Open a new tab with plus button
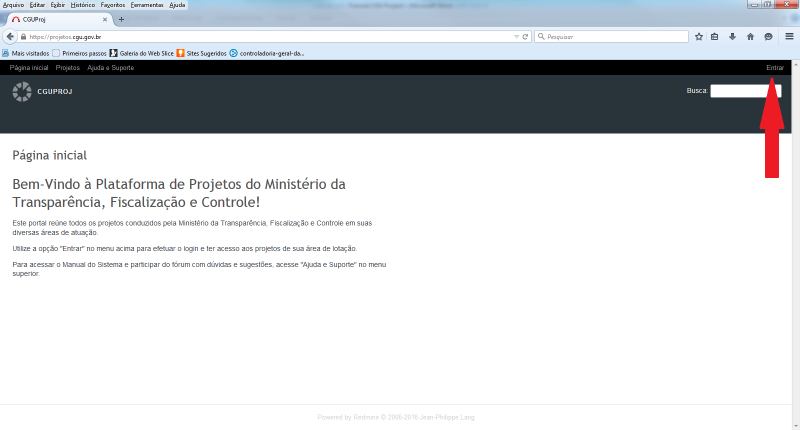The height and width of the screenshot is (430, 800). [x=121, y=19]
